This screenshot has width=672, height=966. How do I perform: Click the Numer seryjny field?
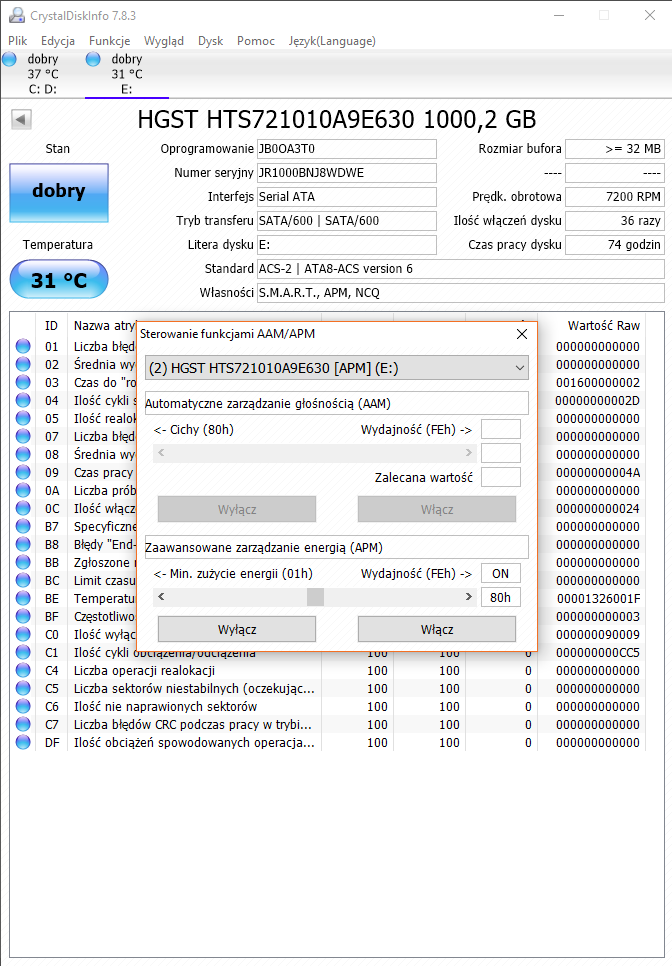tap(347, 172)
